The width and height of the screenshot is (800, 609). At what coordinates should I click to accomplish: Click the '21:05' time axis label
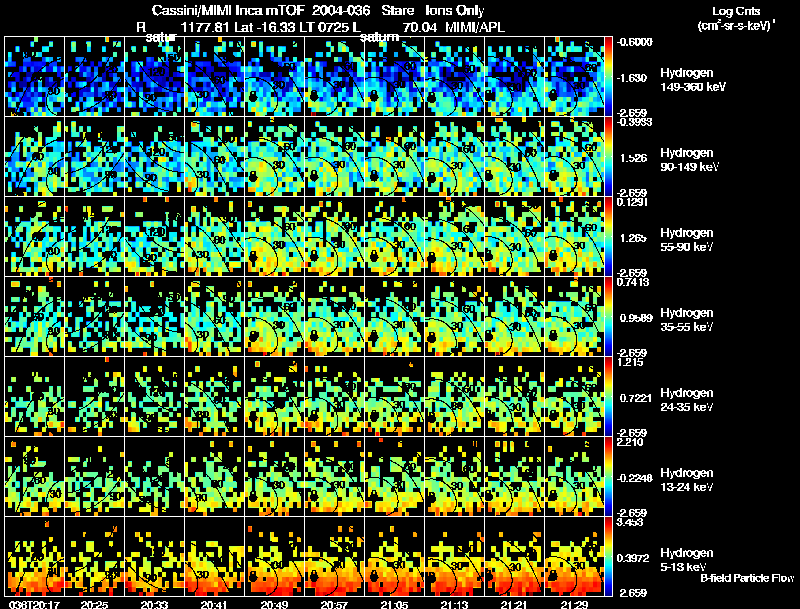pyautogui.click(x=394, y=604)
